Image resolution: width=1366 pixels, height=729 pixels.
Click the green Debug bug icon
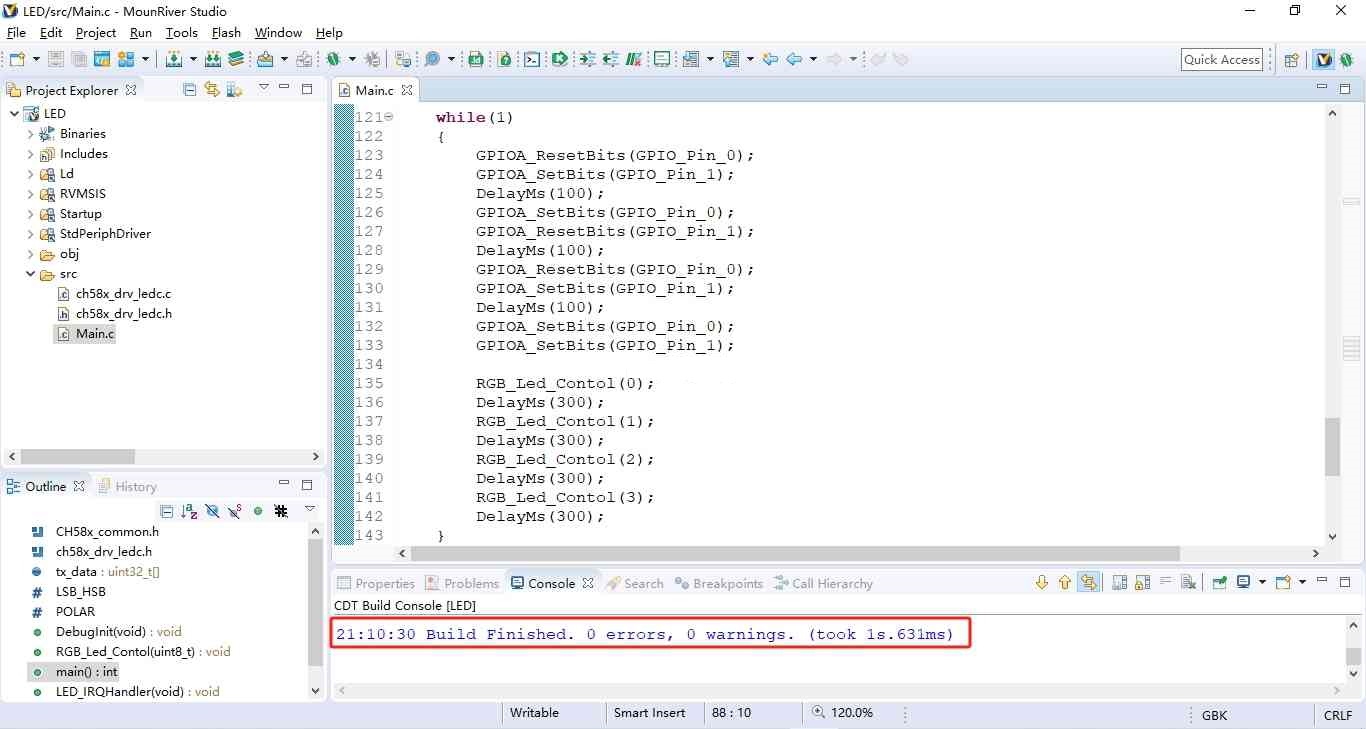(332, 60)
